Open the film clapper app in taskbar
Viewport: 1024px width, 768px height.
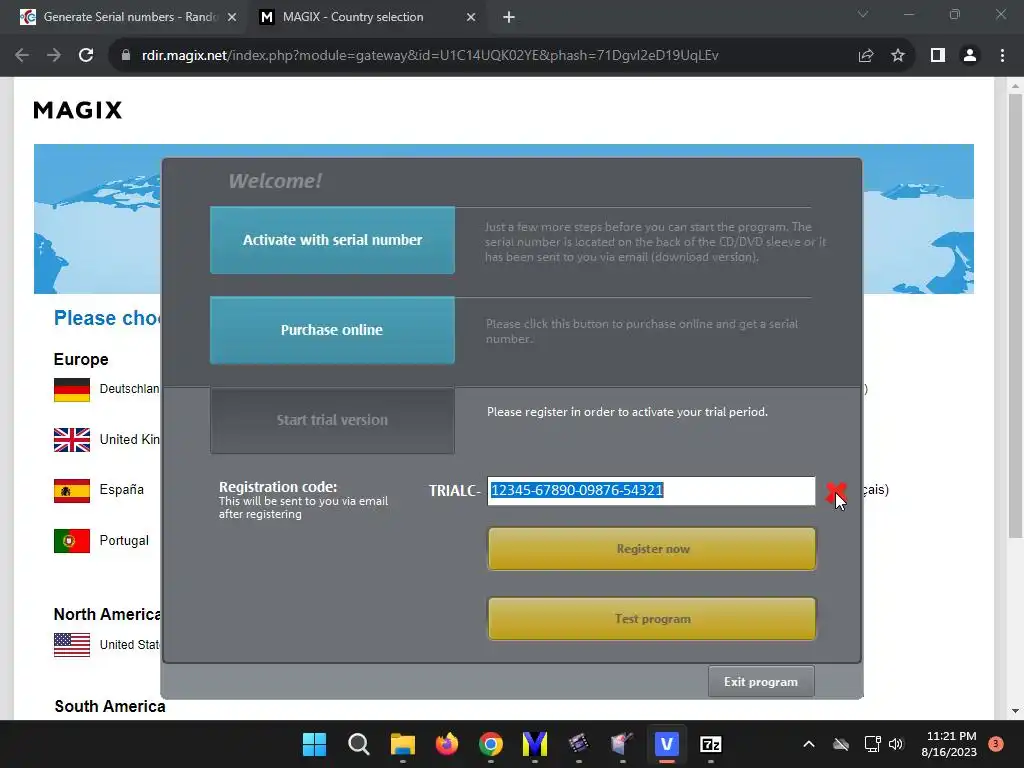[579, 744]
